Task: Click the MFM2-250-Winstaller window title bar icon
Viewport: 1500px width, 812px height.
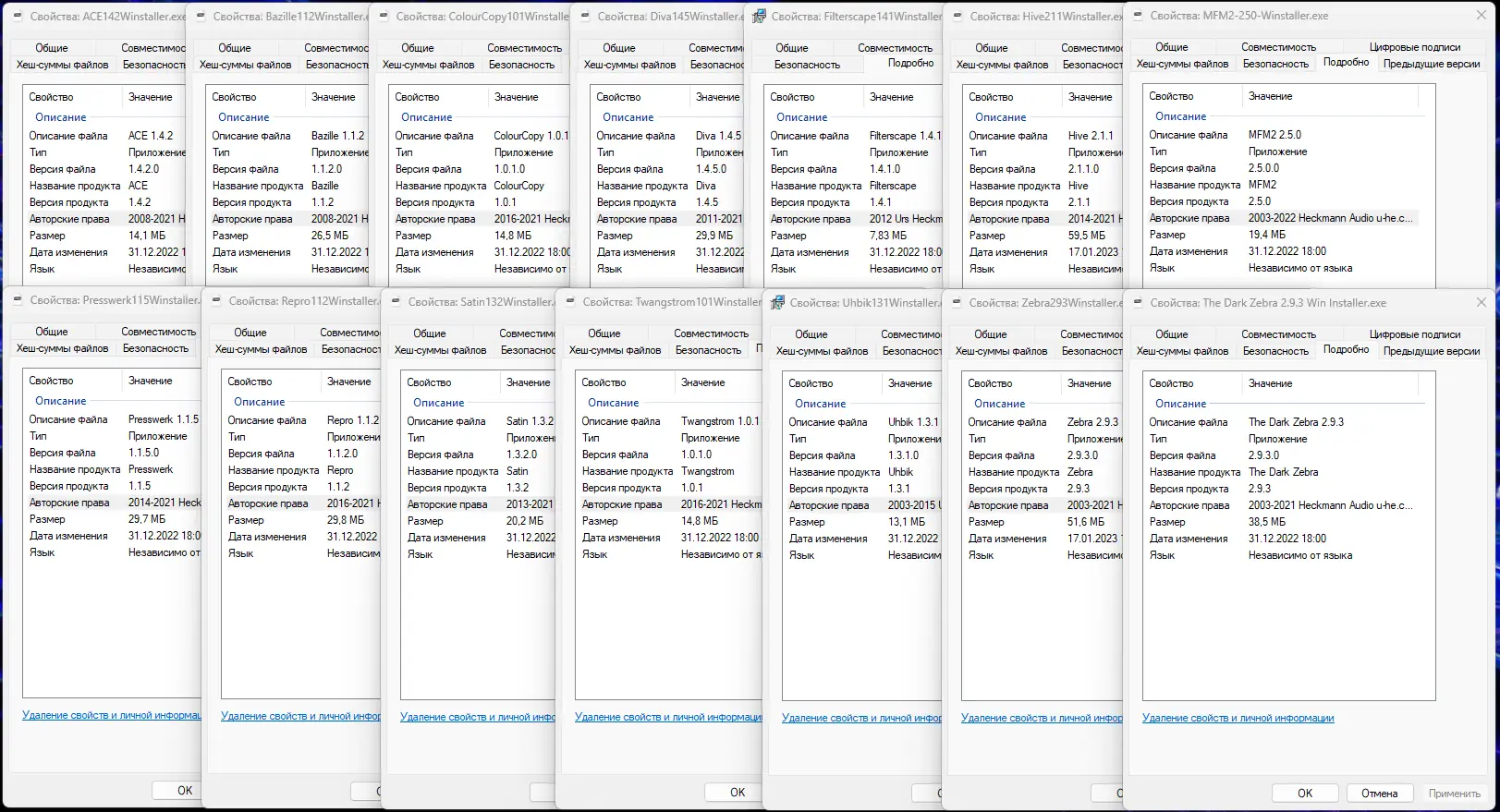Action: 1138,16
